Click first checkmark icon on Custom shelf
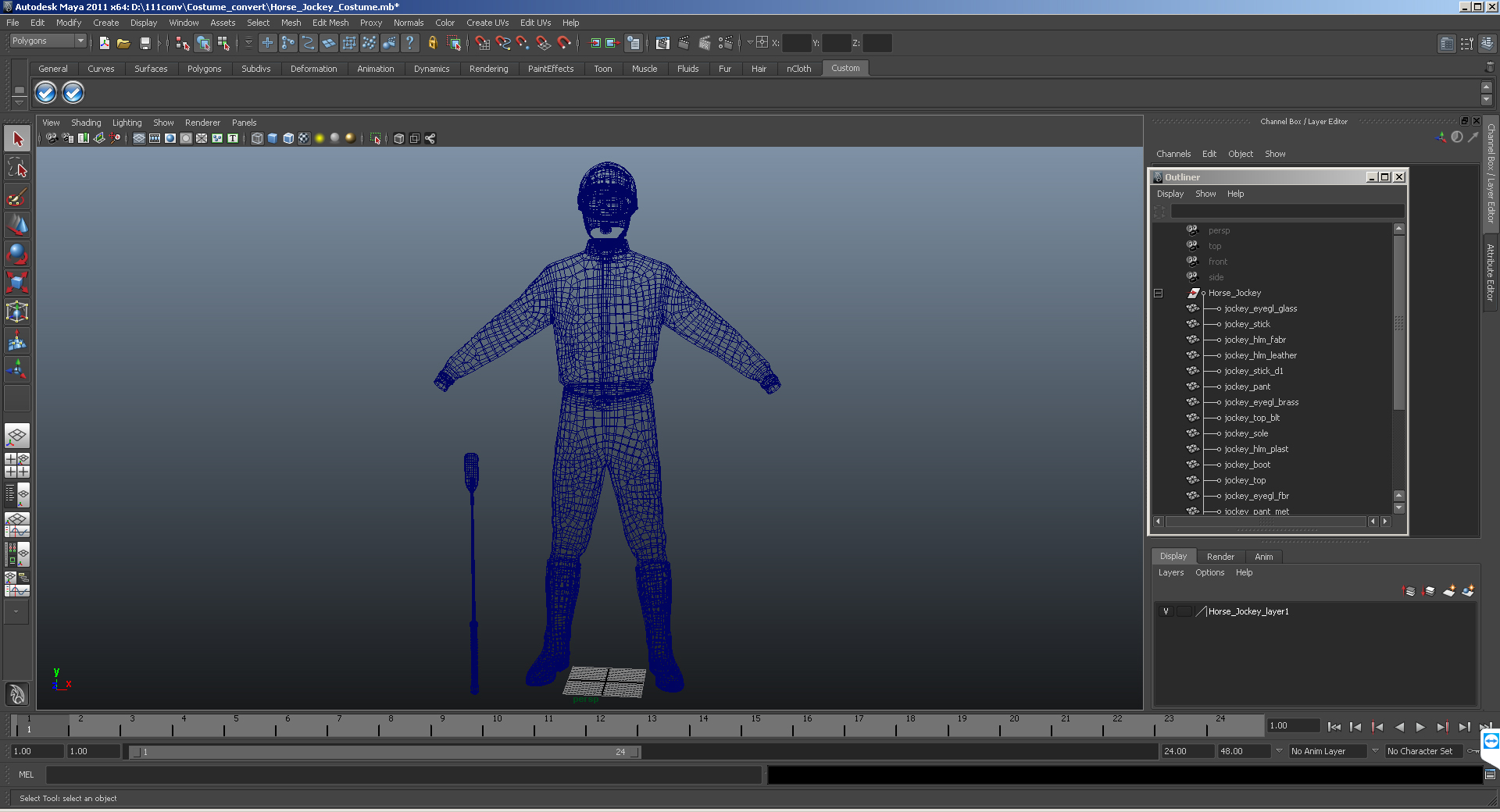The width and height of the screenshot is (1500, 812). tap(46, 93)
